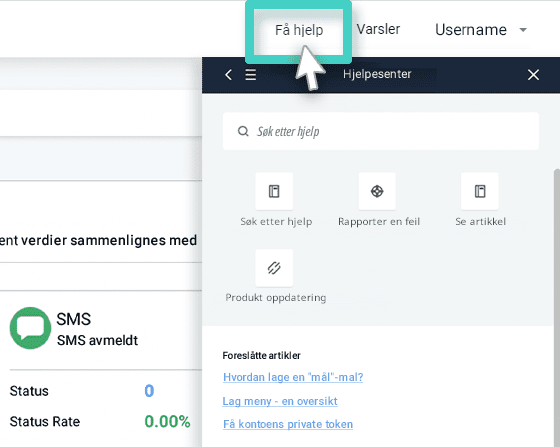Image resolution: width=560 pixels, height=447 pixels.
Task: Open the Få hjelp menu item
Action: [x=299, y=30]
